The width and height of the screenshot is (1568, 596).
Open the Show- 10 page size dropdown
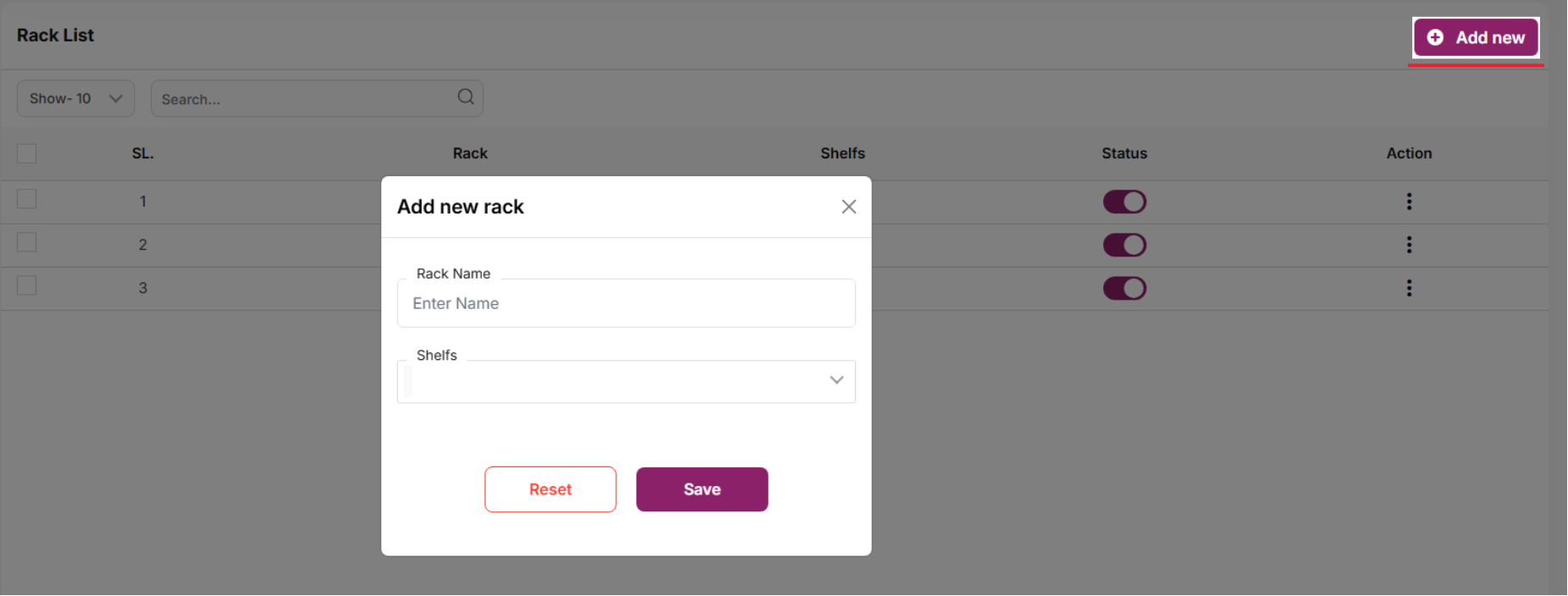(x=75, y=98)
